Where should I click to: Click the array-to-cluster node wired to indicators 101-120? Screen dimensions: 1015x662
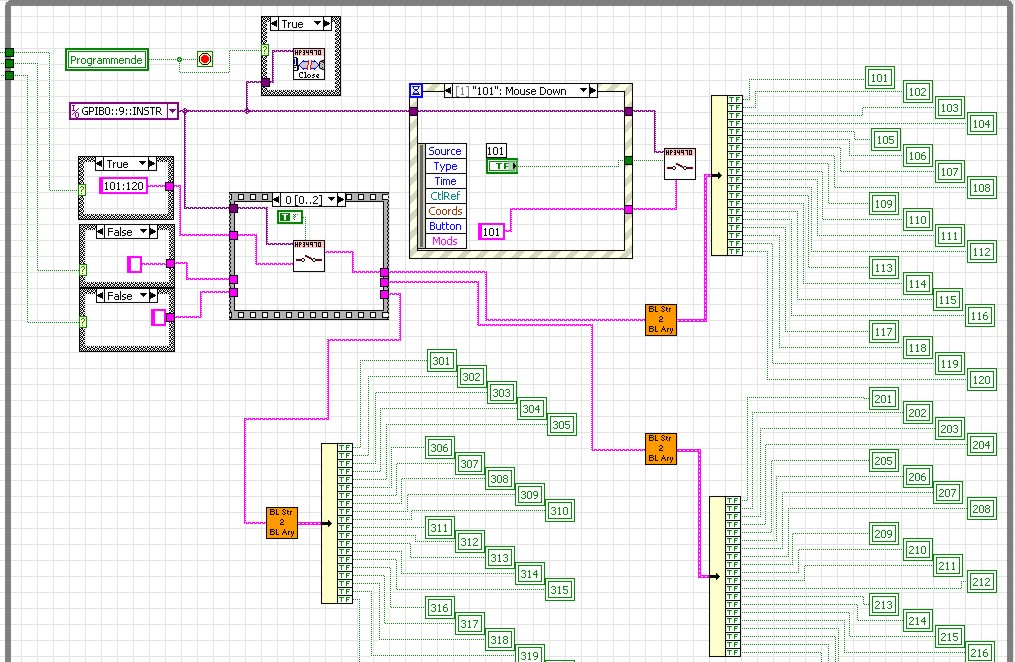point(726,175)
